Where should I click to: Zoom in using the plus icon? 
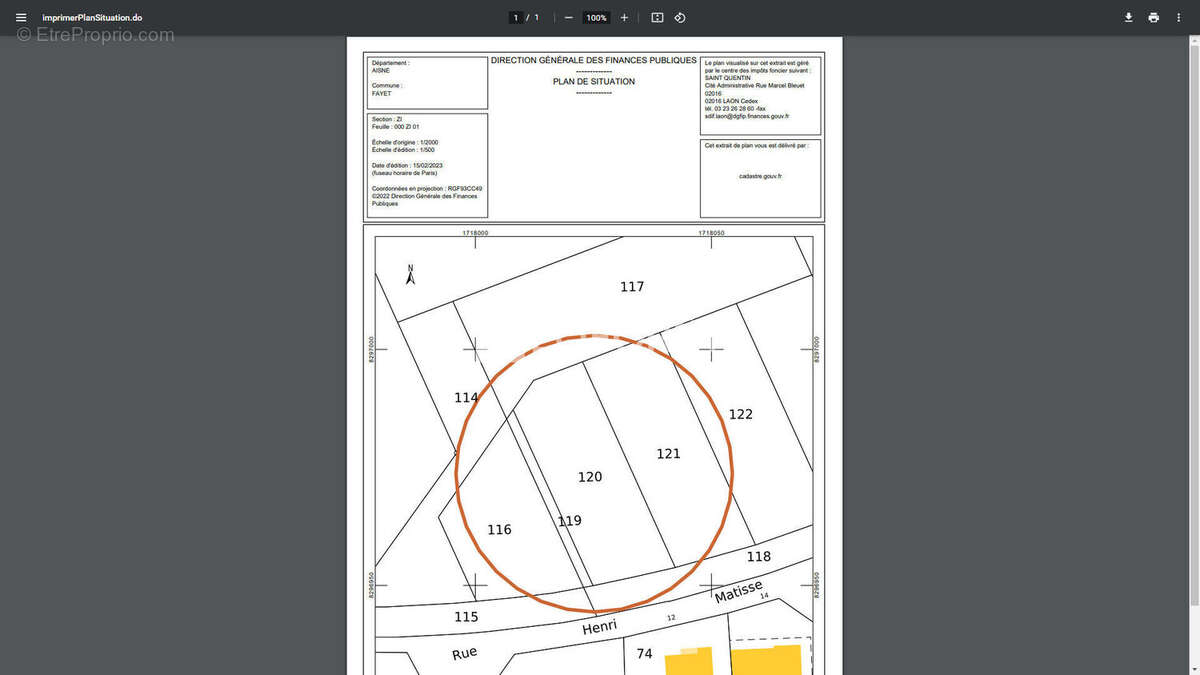(x=624, y=18)
